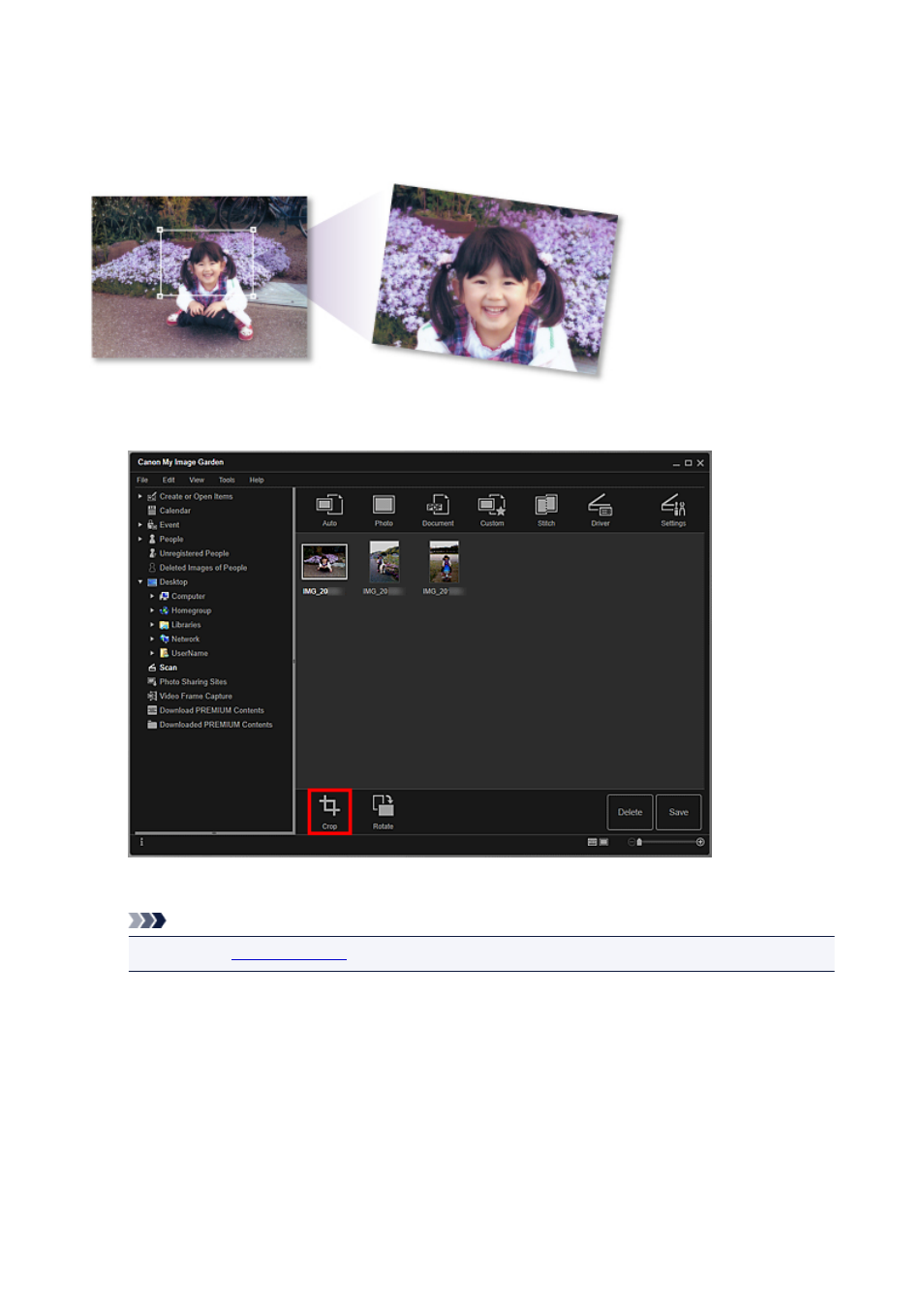Open Deleted Images of People
The width and height of the screenshot is (924, 1308).
197,568
